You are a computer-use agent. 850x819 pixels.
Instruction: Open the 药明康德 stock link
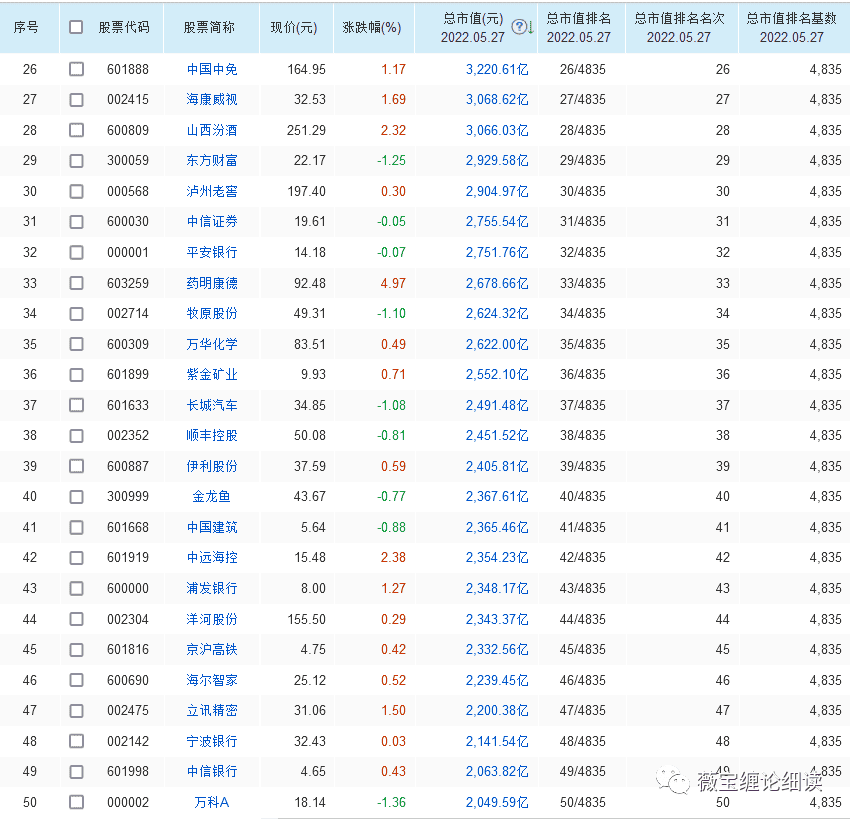[x=212, y=283]
